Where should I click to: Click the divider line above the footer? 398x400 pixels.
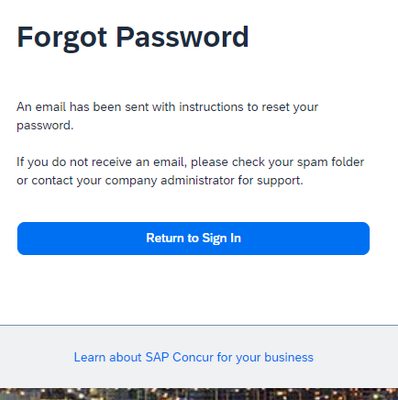pos(199,325)
